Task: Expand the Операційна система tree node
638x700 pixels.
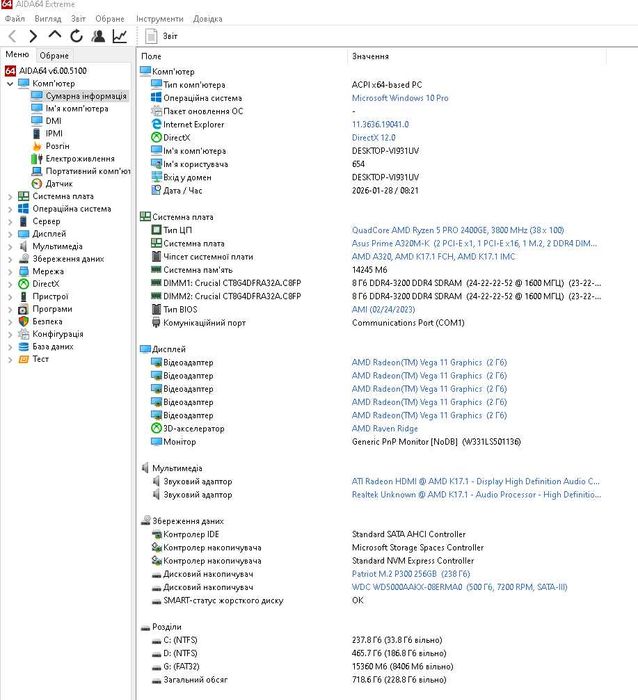Action: (x=10, y=209)
